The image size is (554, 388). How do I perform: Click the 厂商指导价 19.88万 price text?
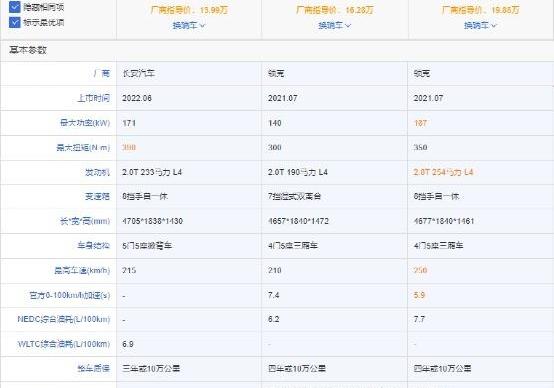click(x=480, y=10)
